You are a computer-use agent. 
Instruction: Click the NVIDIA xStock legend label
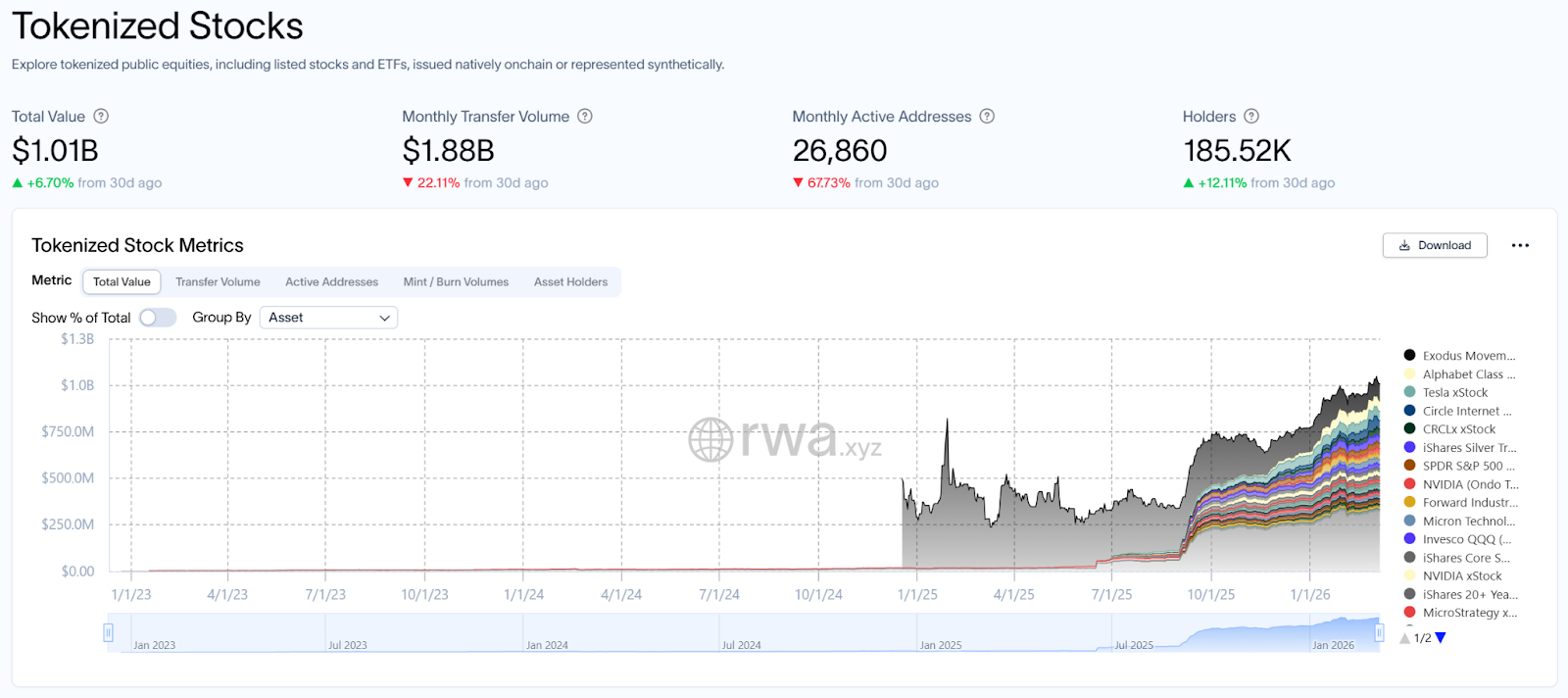[1462, 576]
